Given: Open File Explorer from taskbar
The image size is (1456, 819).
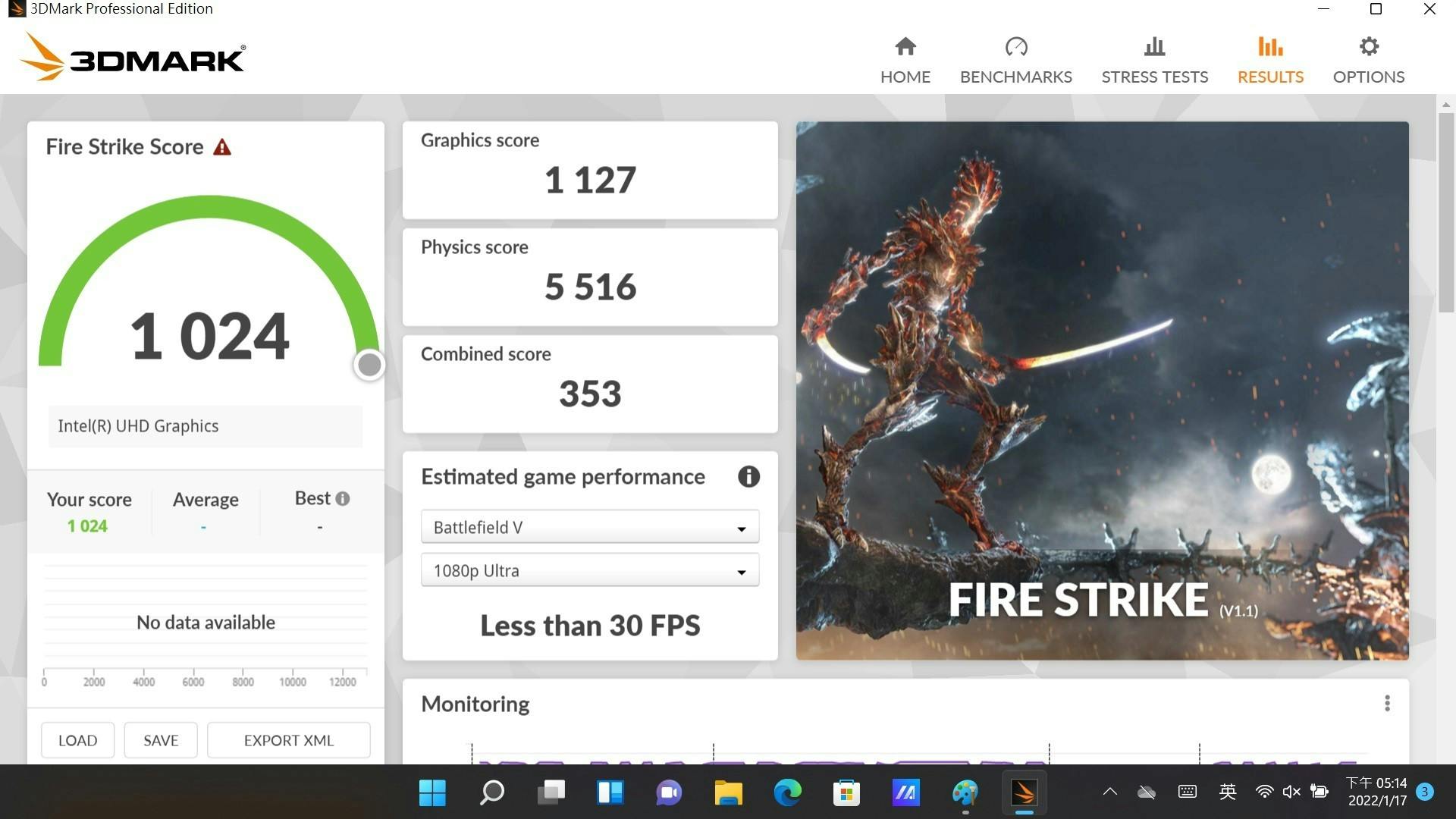Looking at the screenshot, I should [x=728, y=792].
